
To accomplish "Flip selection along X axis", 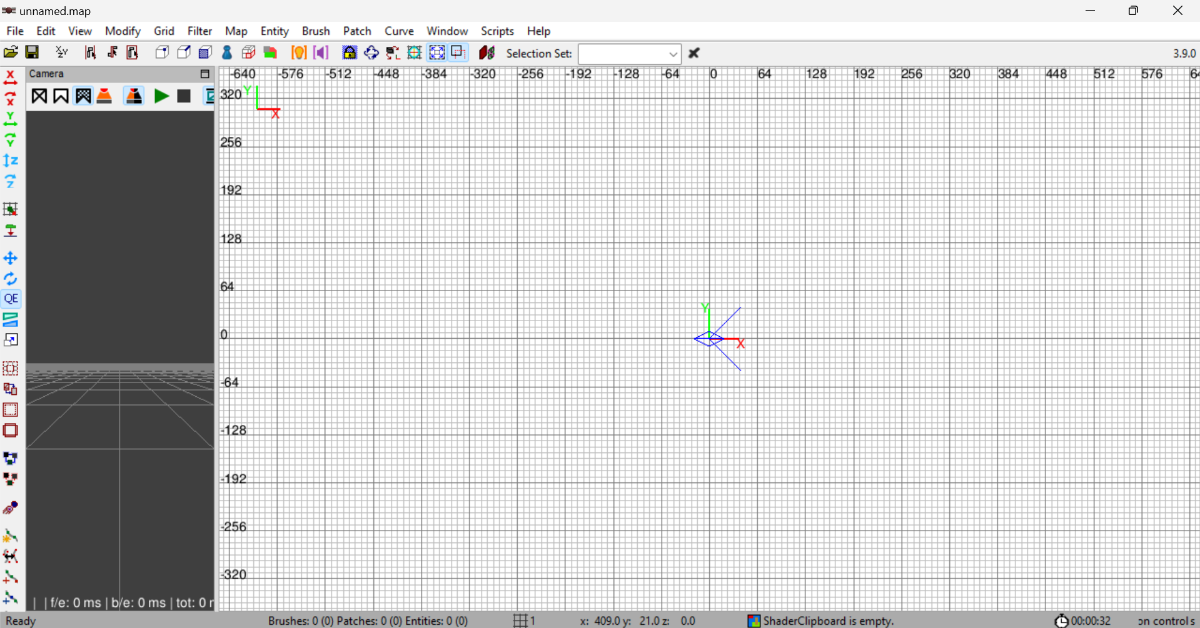I will point(10,76).
